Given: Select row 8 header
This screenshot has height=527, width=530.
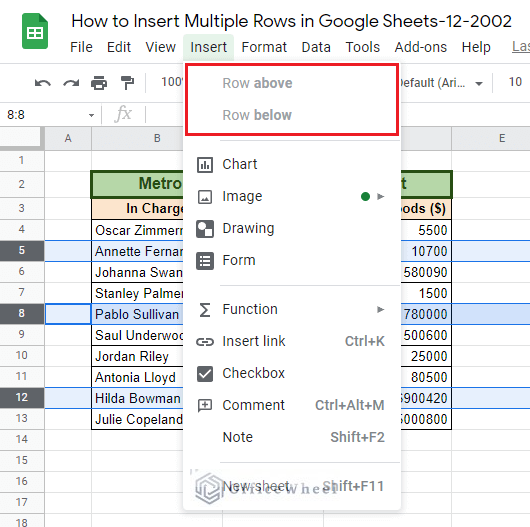Looking at the screenshot, I should click(x=22, y=313).
